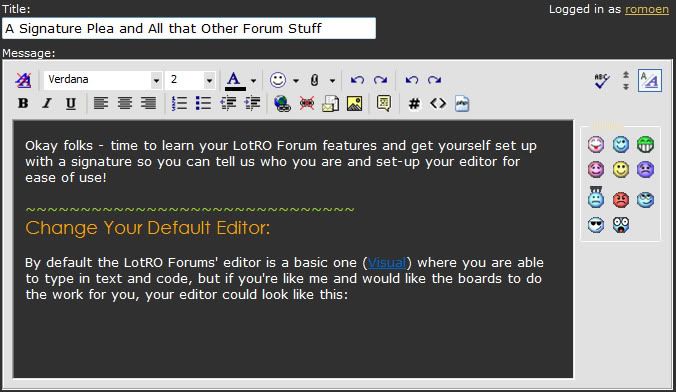Image resolution: width=676 pixels, height=392 pixels.
Task: Click the 'Okay folks' opening paragraph text
Action: click(x=281, y=161)
